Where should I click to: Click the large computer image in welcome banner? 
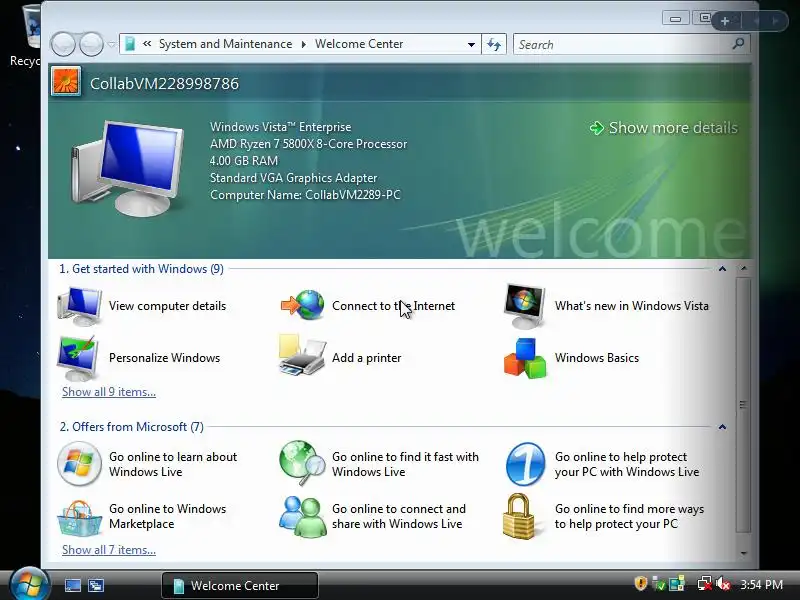pos(128,168)
